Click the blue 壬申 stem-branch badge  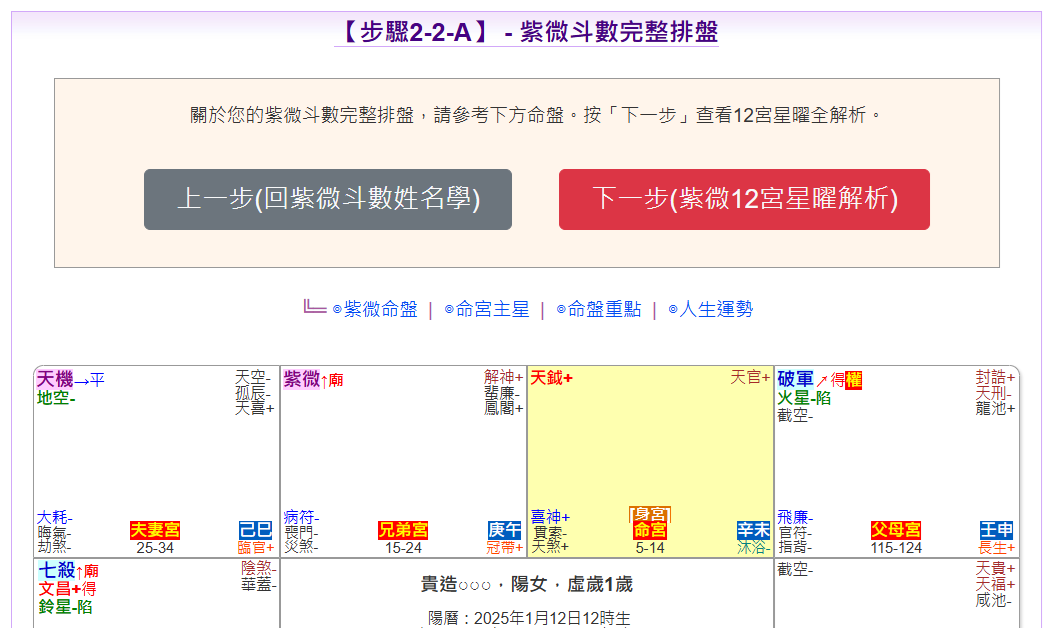tap(997, 530)
